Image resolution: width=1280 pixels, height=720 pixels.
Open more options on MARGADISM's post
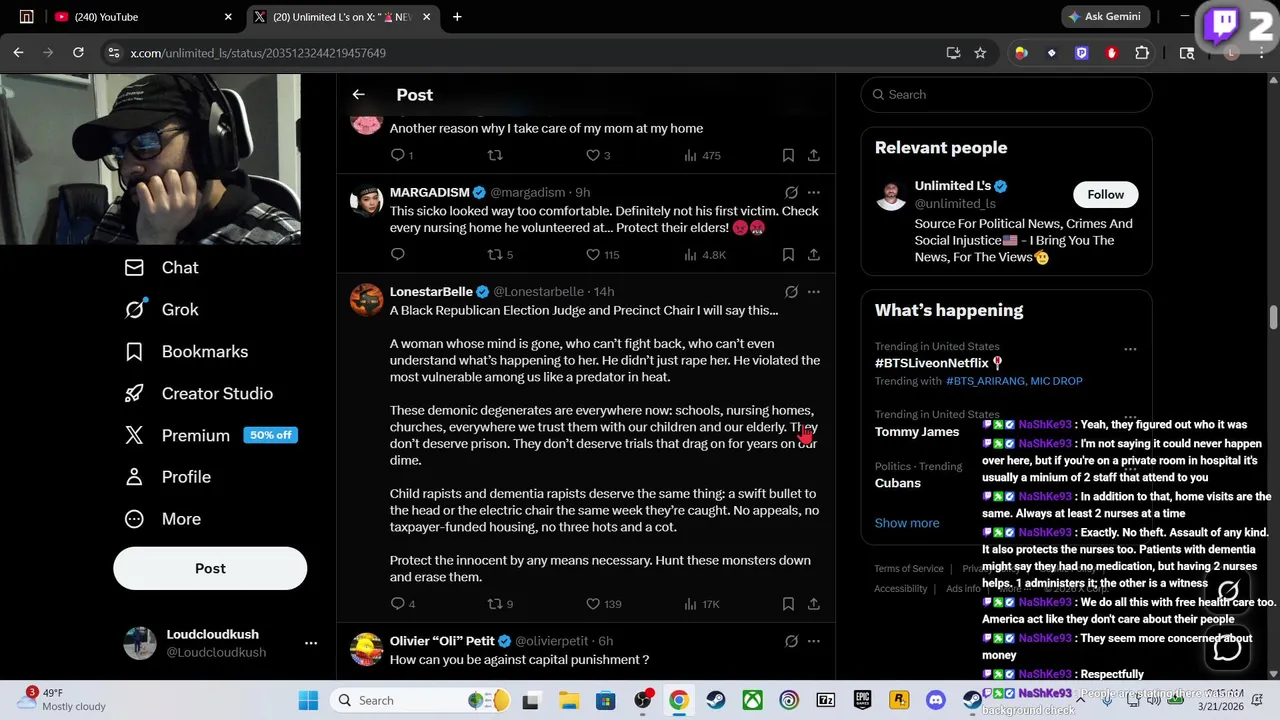(814, 192)
